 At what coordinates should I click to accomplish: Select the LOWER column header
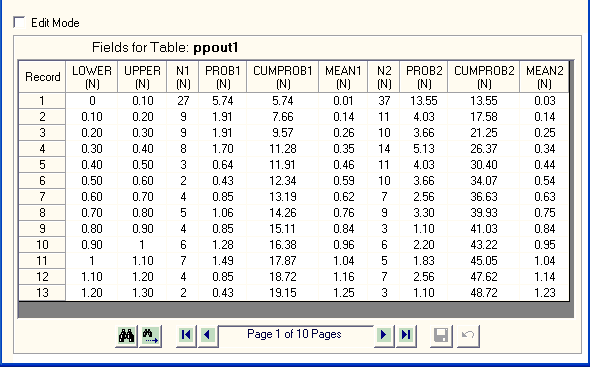click(x=92, y=77)
